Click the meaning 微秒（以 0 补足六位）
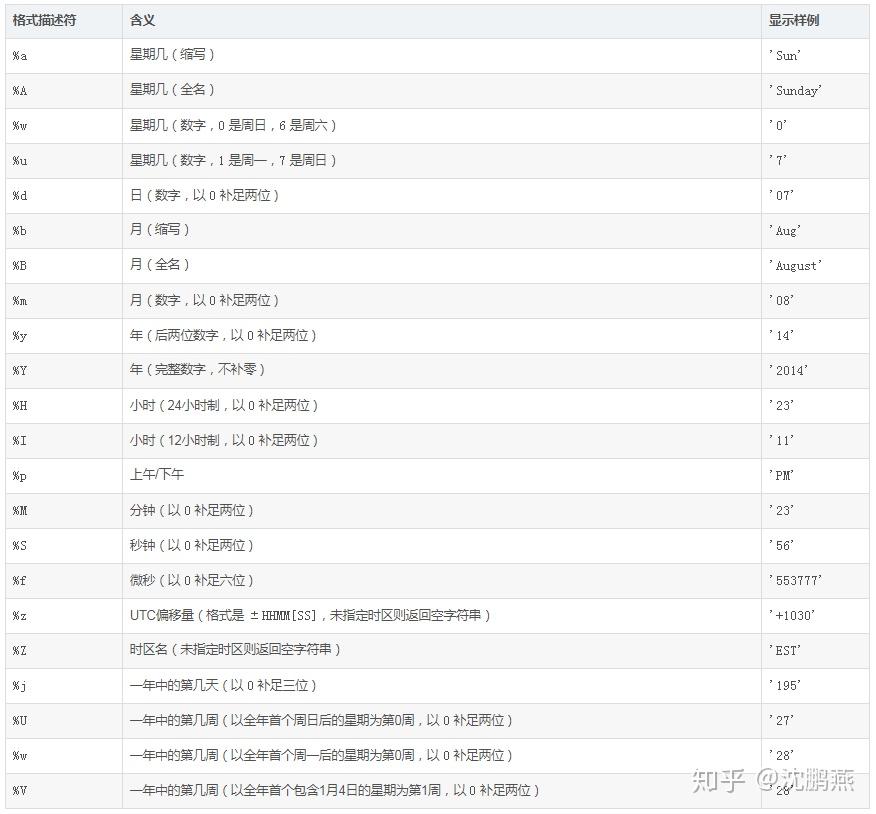The height and width of the screenshot is (814, 876). pos(191,580)
